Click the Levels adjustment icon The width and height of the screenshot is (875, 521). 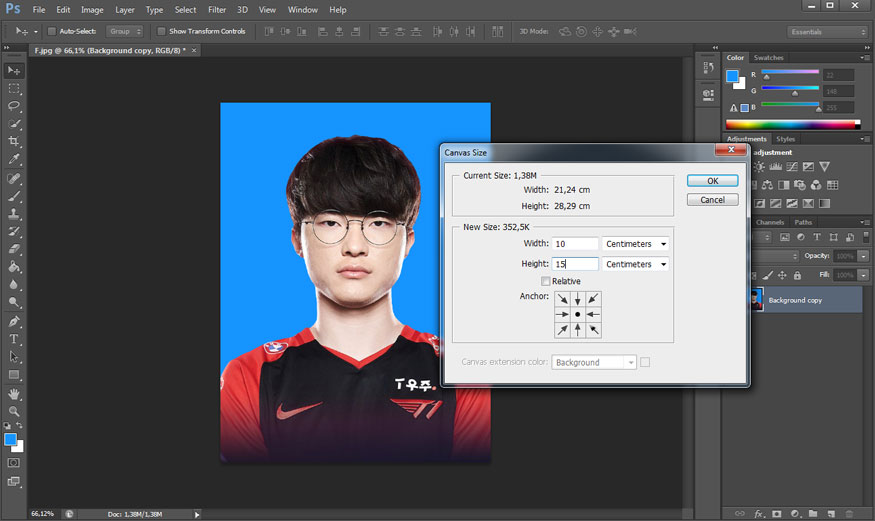point(776,167)
